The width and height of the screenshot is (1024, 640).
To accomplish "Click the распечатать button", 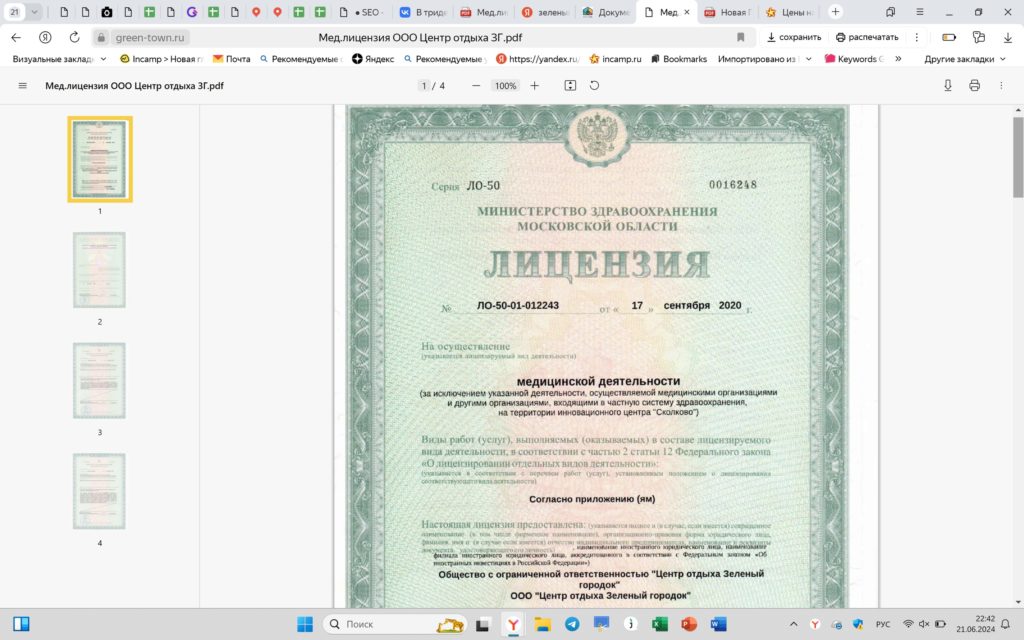I will (x=867, y=37).
